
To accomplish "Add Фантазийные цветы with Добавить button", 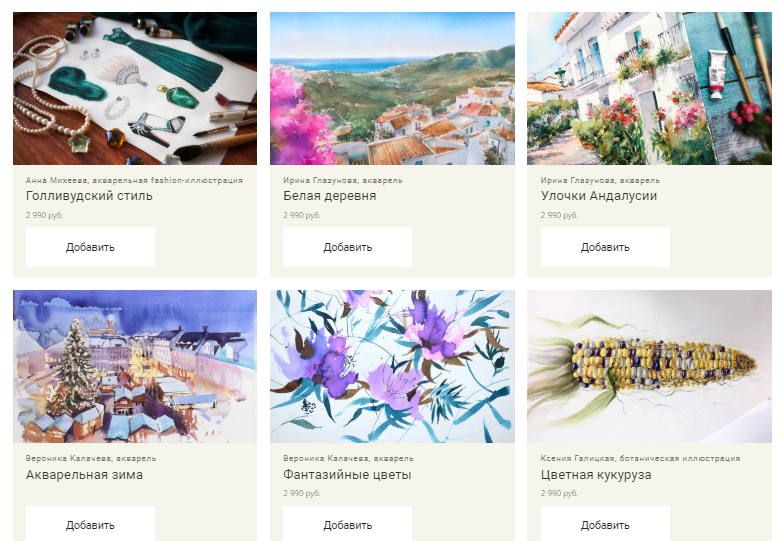I will pyautogui.click(x=348, y=524).
